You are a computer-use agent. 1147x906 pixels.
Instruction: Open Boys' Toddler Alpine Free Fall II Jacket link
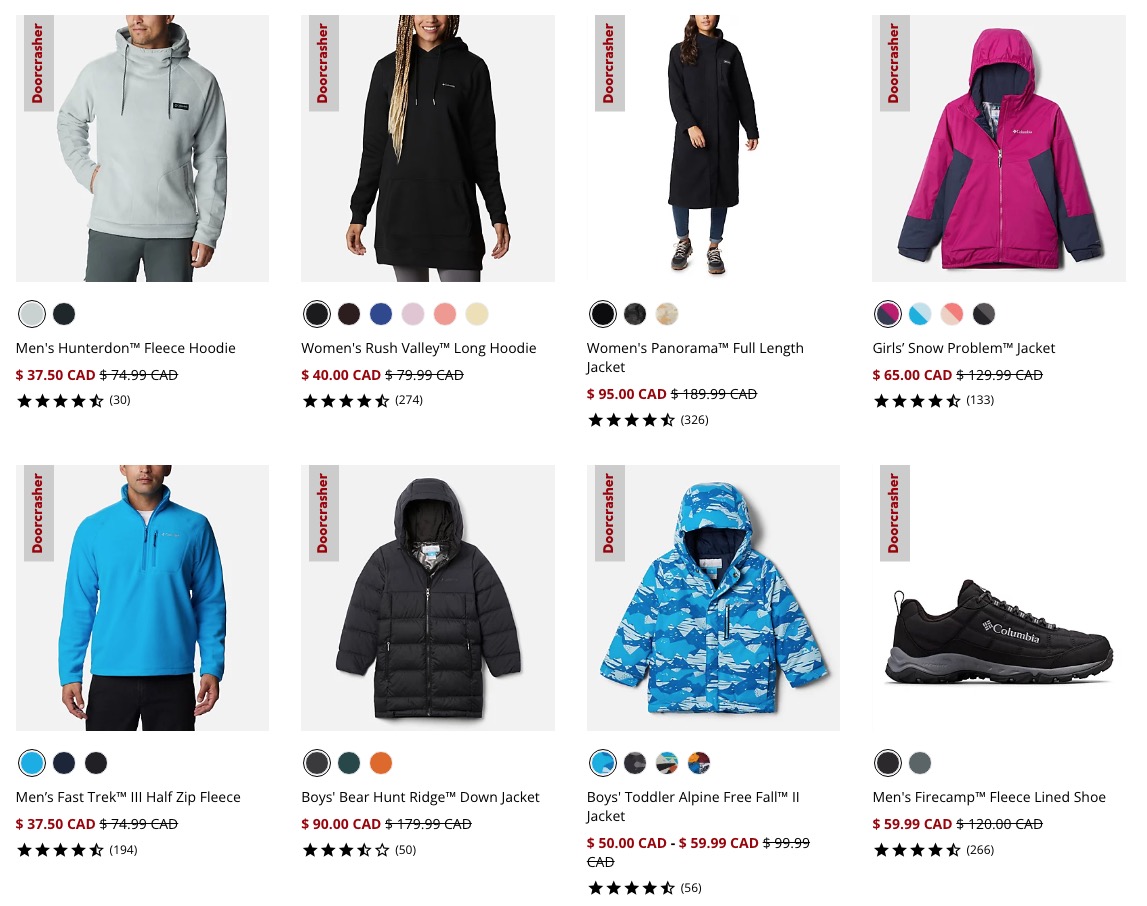[x=693, y=807]
